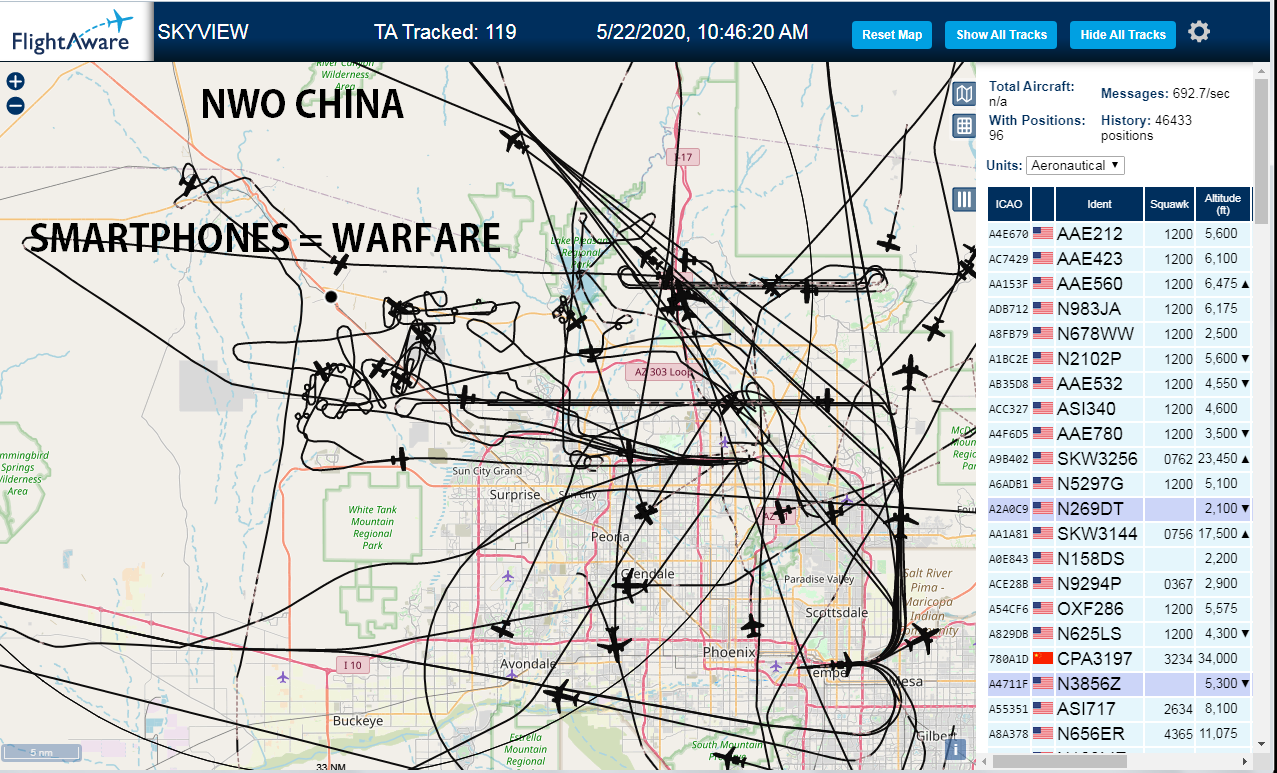This screenshot has width=1277, height=773.
Task: Click the TA Tracked: 119 counter
Action: [445, 32]
